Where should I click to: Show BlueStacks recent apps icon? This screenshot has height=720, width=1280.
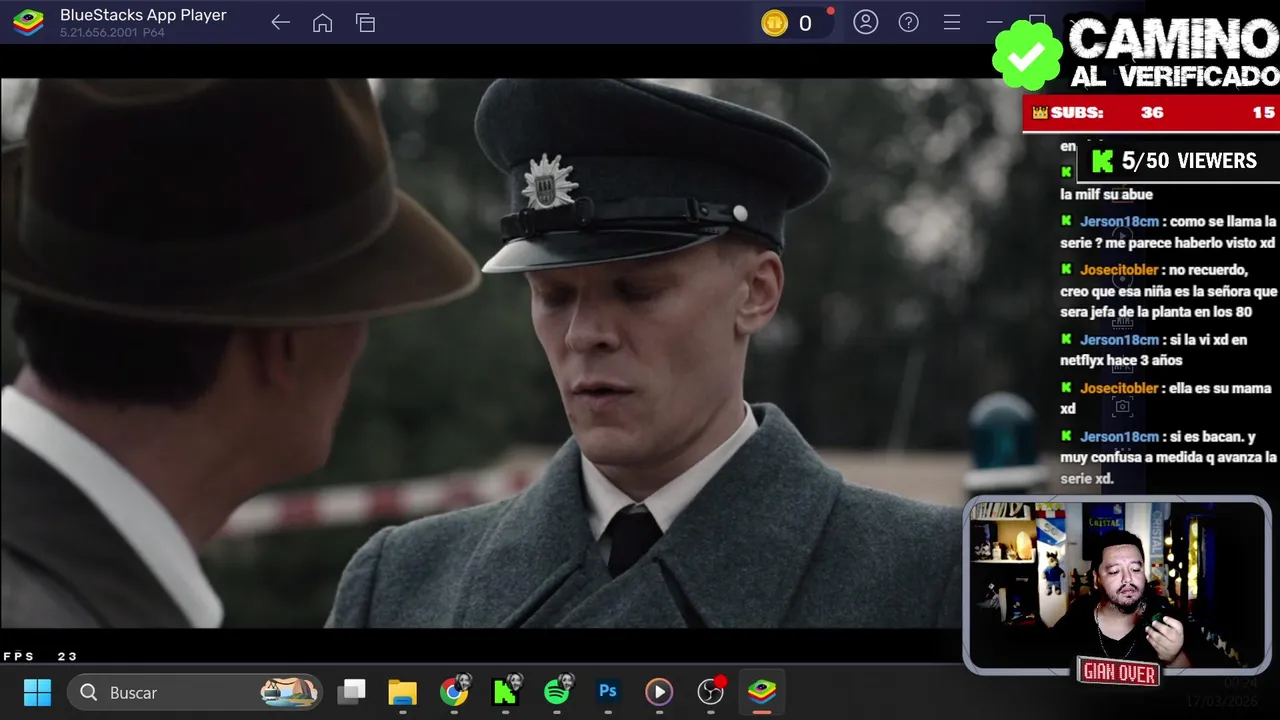pos(365,23)
